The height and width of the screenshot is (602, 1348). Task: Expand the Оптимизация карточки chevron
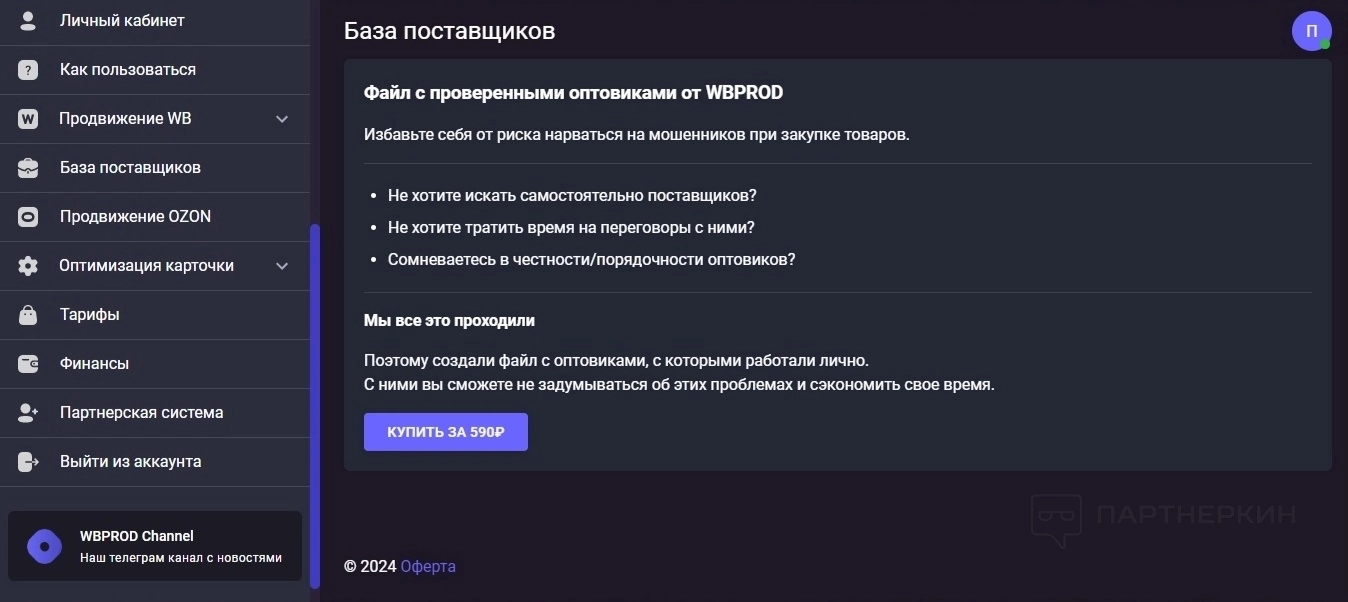pos(282,266)
